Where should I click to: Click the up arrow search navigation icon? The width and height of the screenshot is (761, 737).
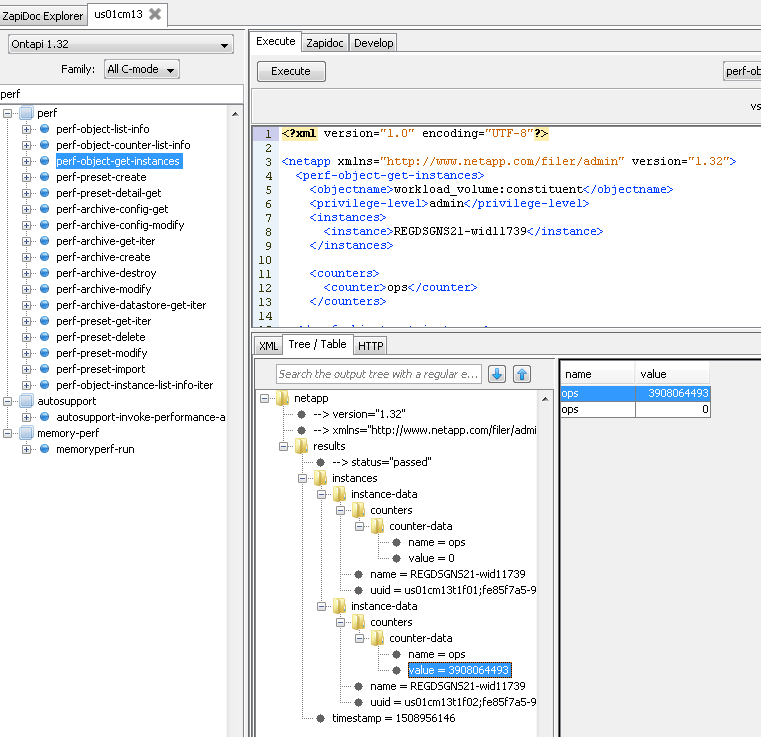pyautogui.click(x=522, y=374)
